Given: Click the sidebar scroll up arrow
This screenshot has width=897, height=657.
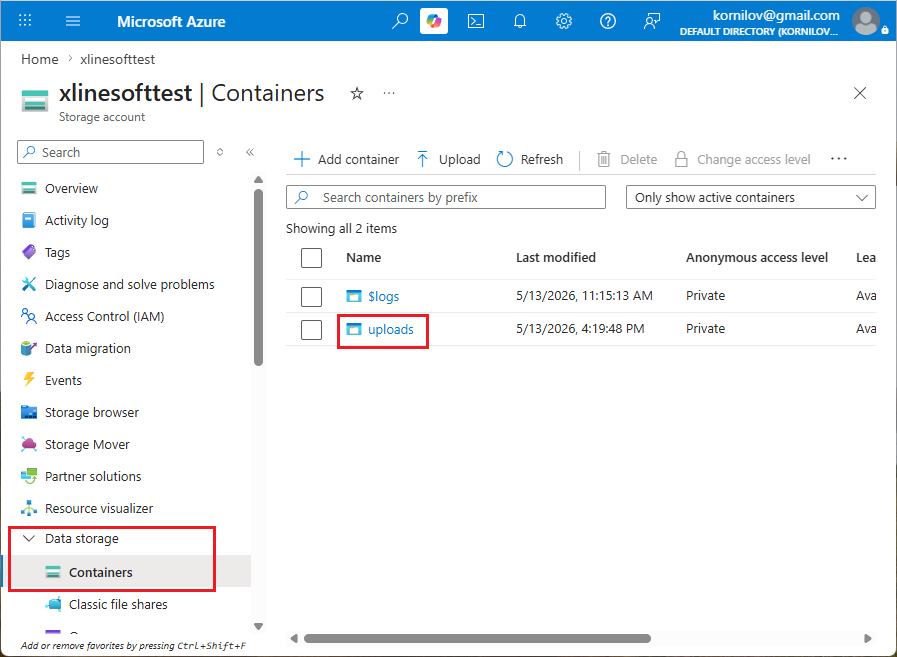Looking at the screenshot, I should tap(258, 179).
